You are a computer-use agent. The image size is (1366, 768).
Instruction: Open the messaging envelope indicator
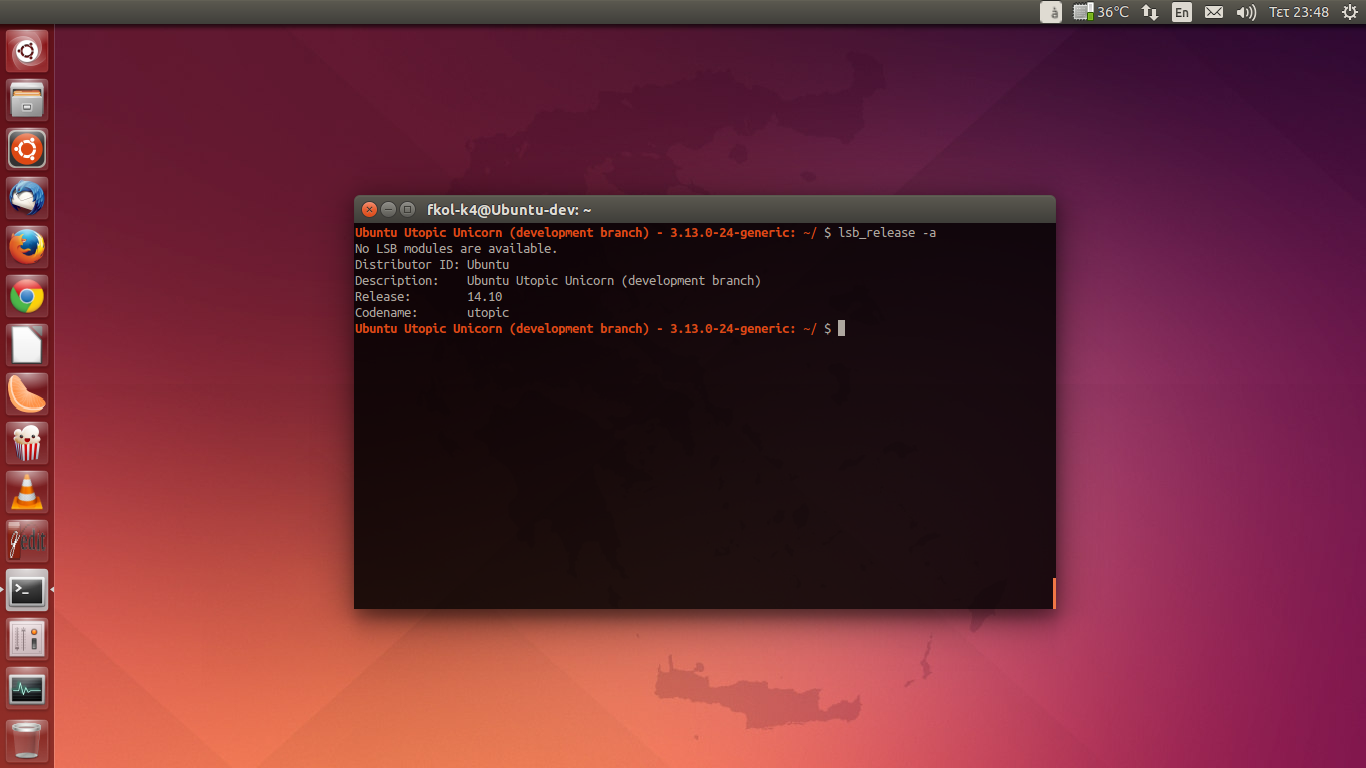[1214, 12]
